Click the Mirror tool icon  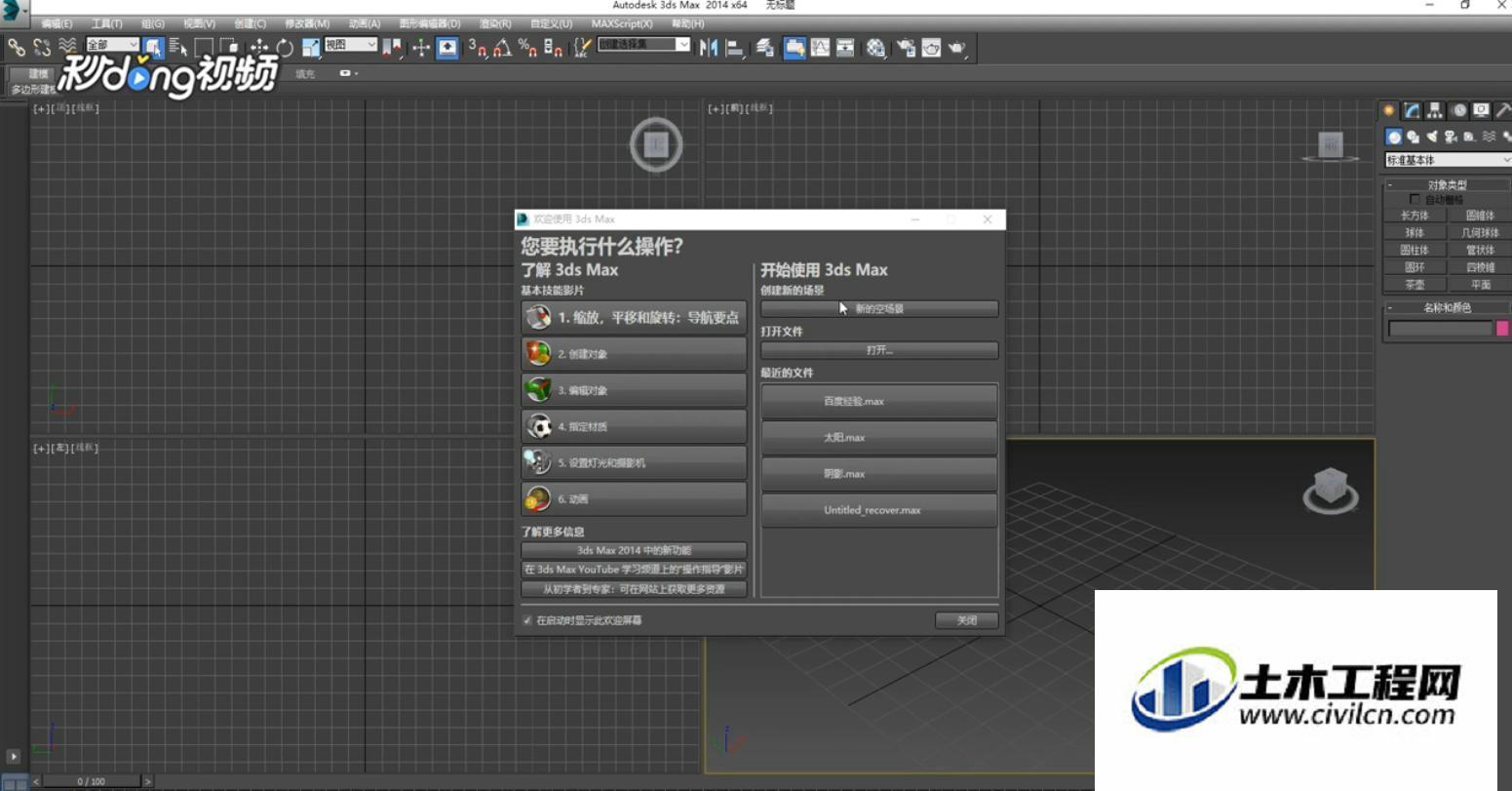click(x=709, y=47)
